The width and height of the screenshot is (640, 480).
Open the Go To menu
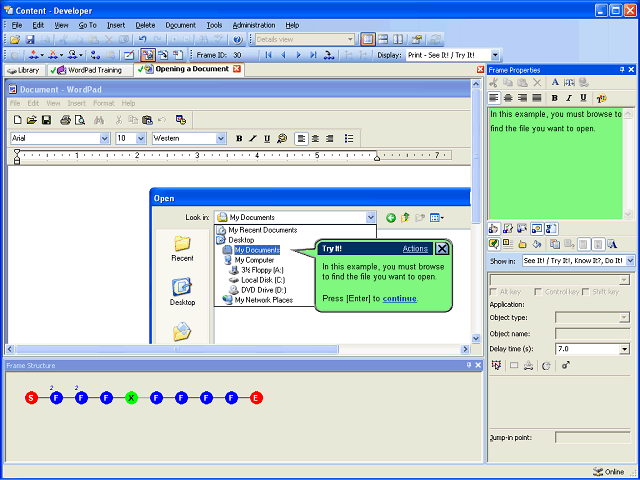click(x=87, y=25)
